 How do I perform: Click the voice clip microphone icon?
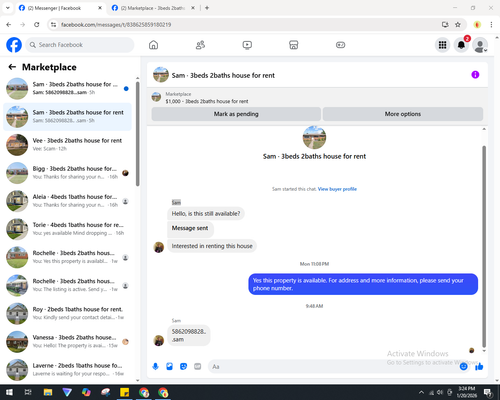tap(155, 367)
